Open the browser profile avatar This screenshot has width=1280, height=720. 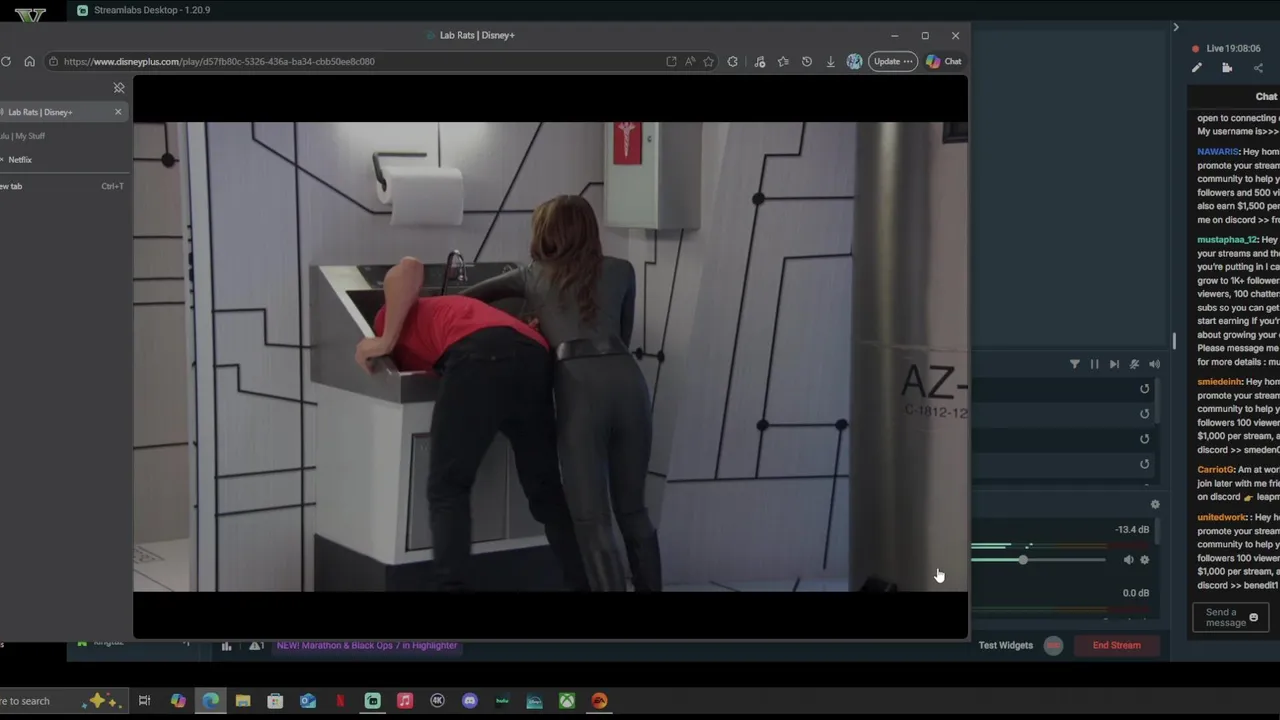854,61
